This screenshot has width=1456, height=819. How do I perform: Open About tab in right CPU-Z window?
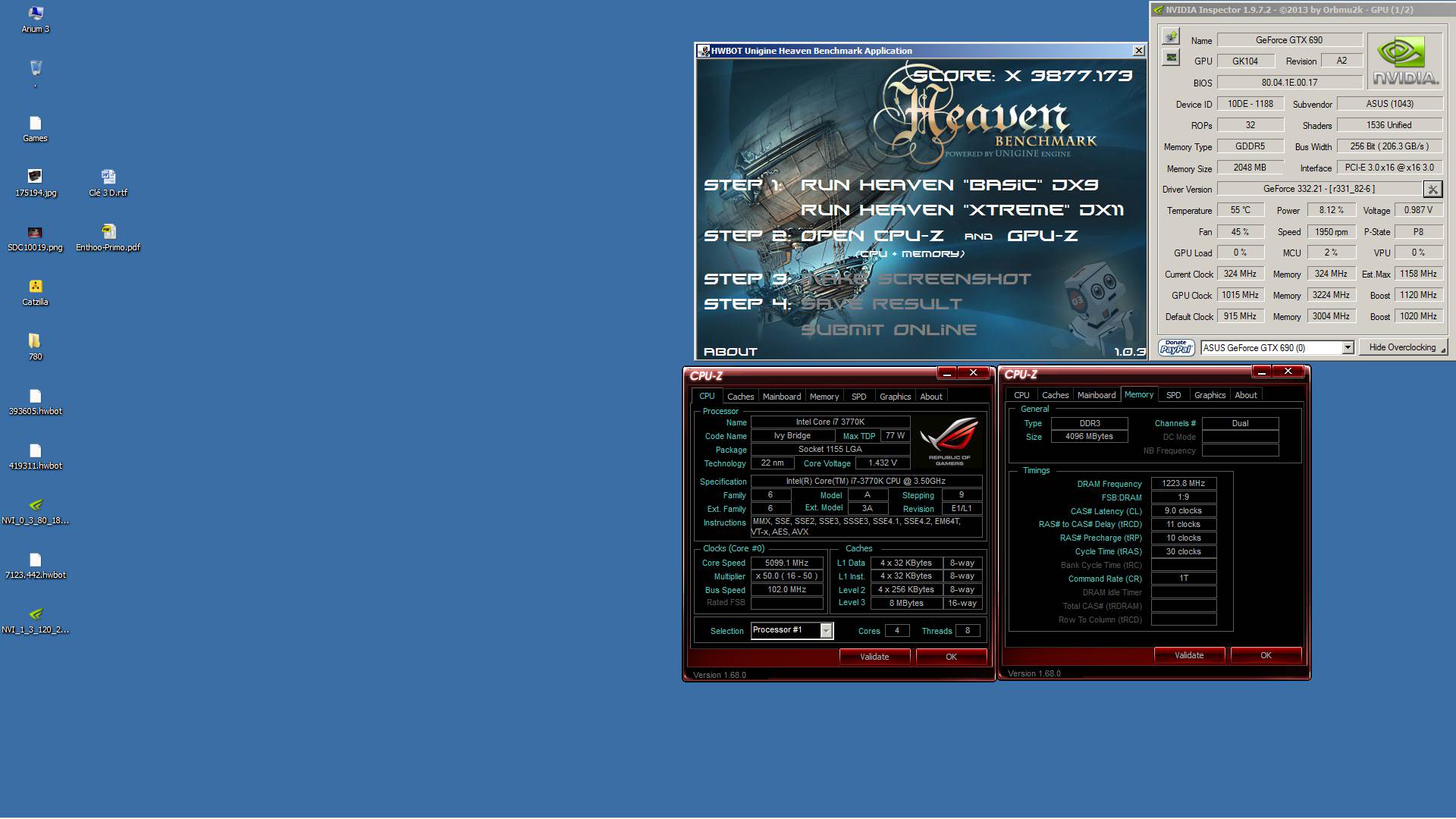click(1246, 395)
